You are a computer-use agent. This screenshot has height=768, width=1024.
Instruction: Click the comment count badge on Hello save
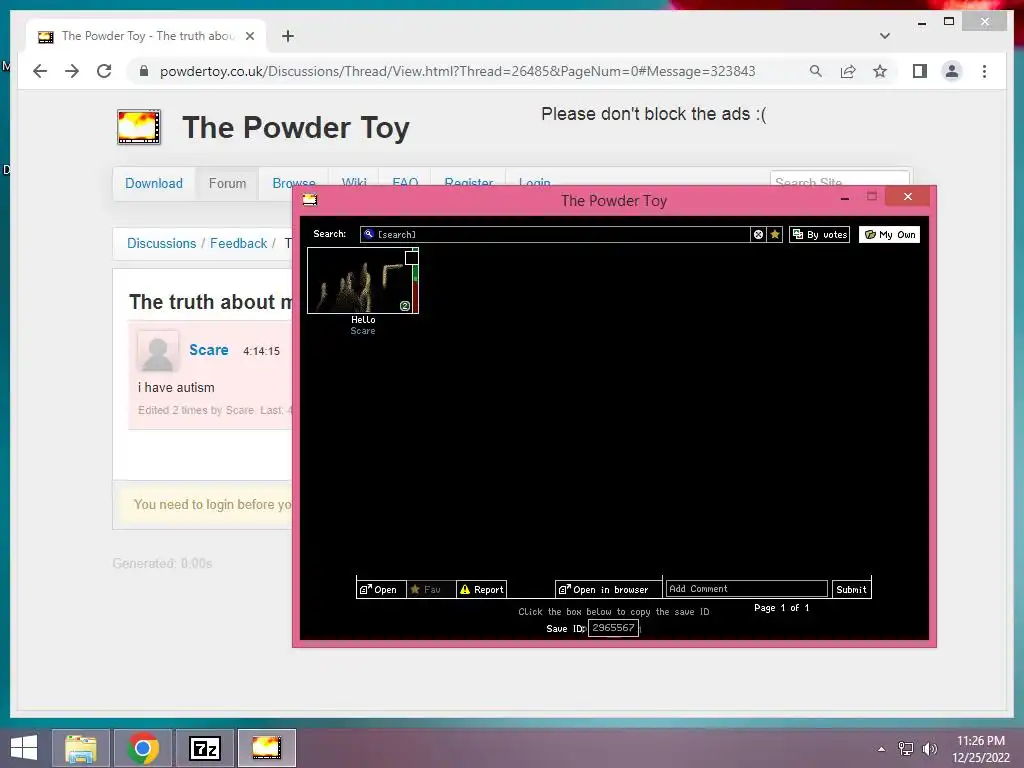coord(404,306)
